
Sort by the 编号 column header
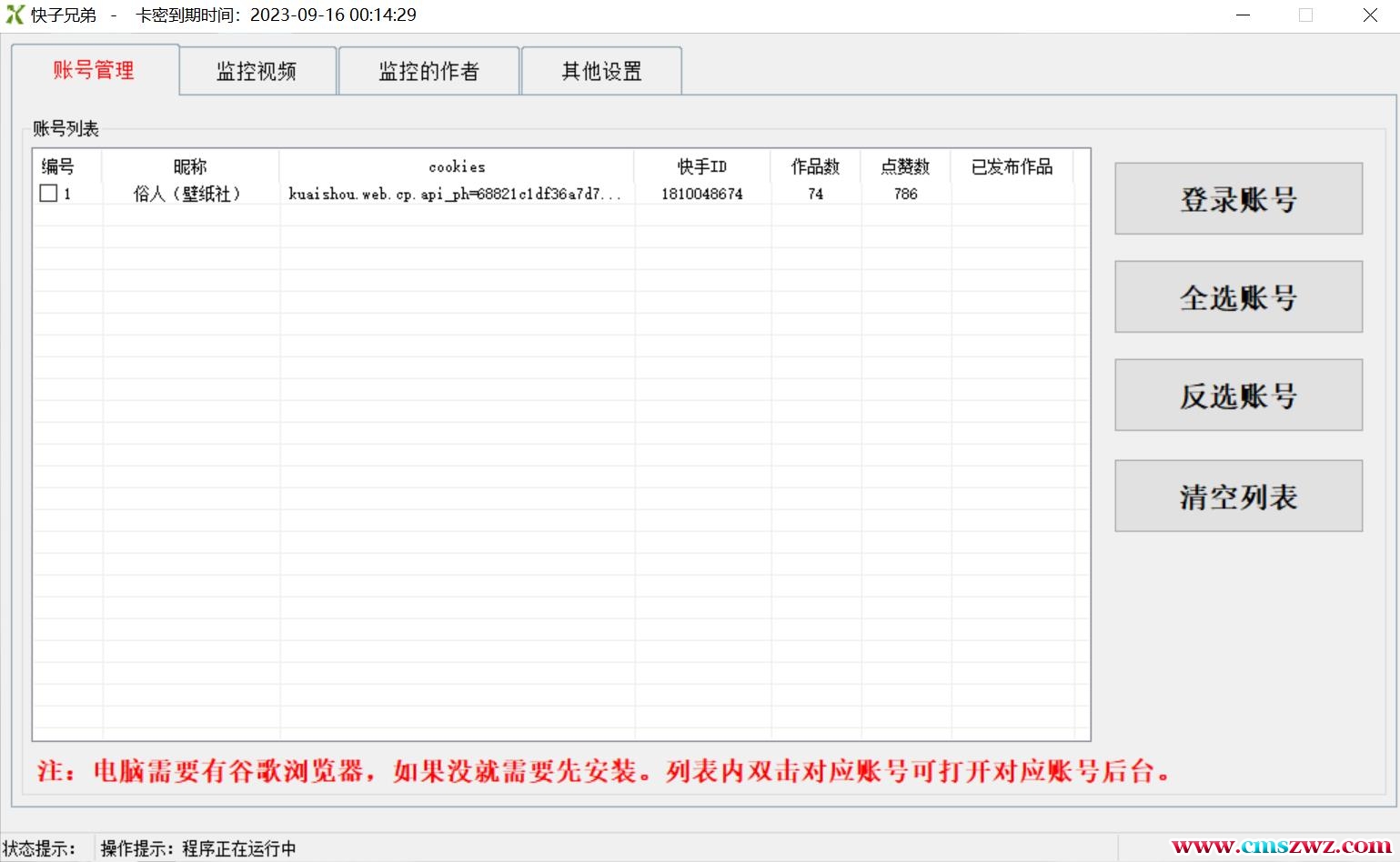click(x=58, y=166)
